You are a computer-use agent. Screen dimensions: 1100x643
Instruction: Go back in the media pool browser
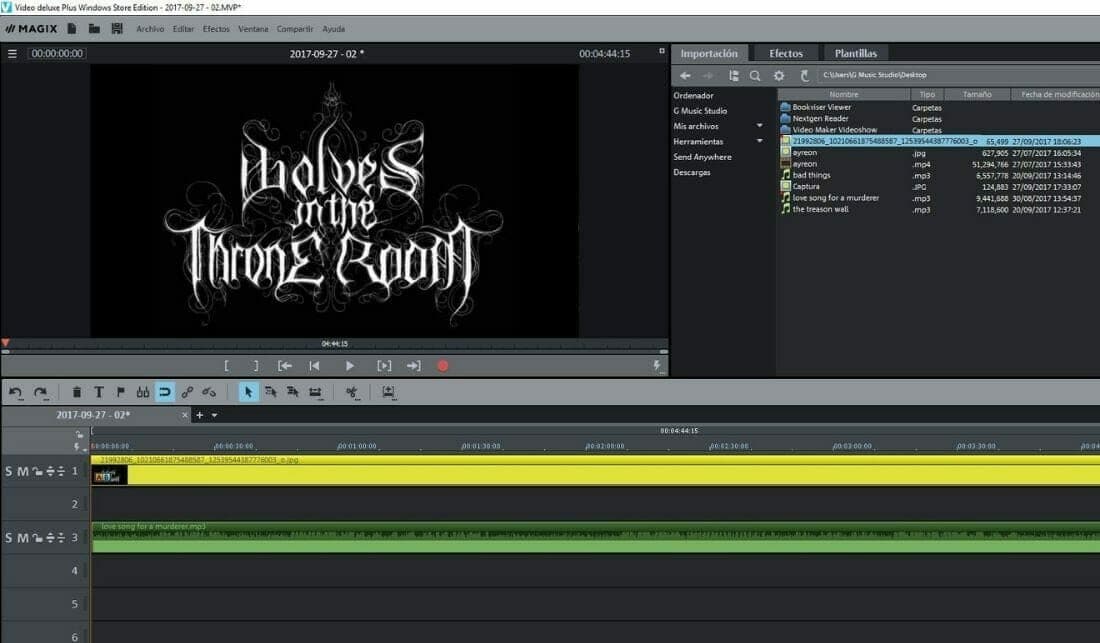(685, 76)
